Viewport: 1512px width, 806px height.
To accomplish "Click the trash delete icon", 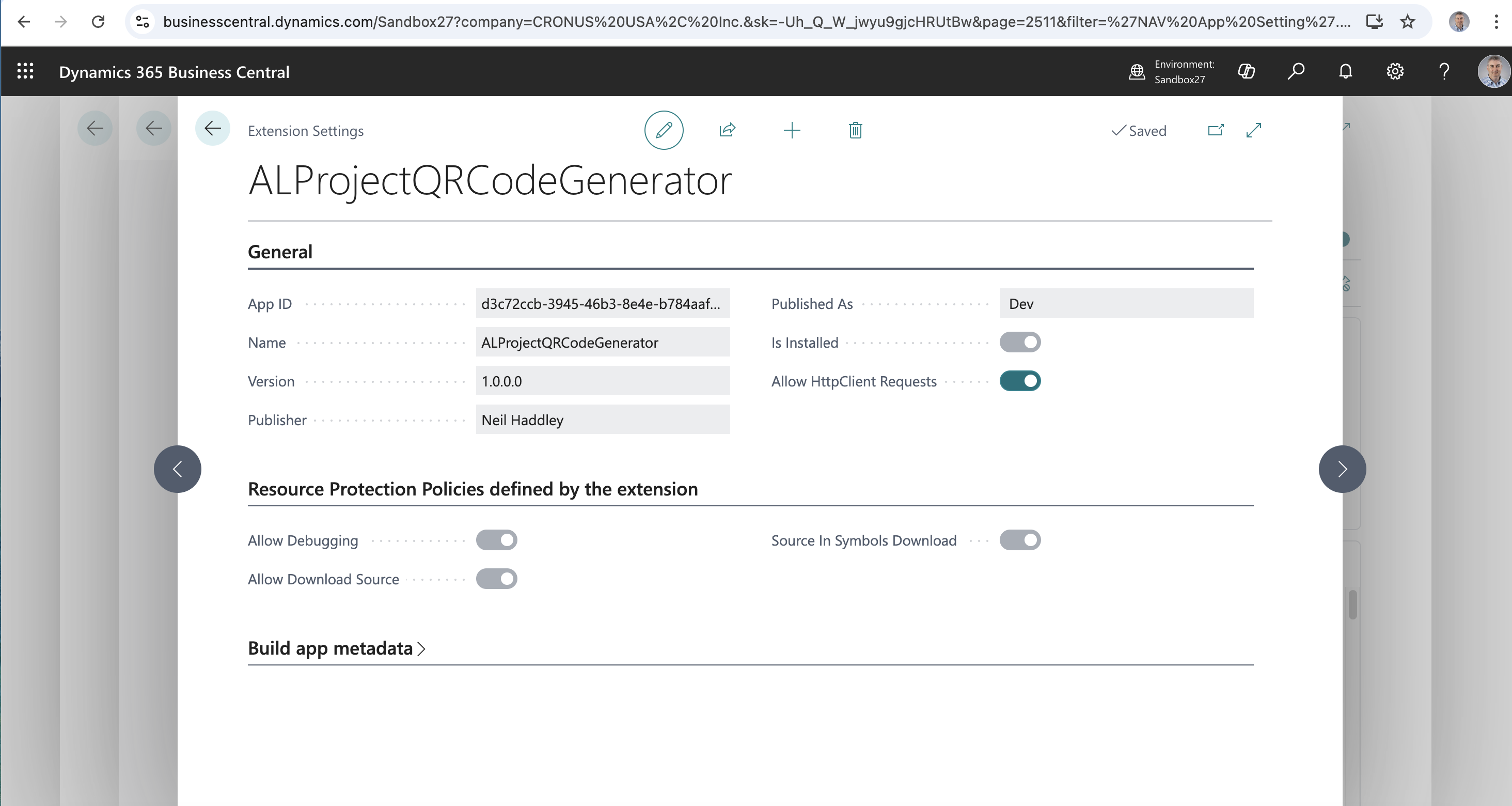I will tap(855, 130).
